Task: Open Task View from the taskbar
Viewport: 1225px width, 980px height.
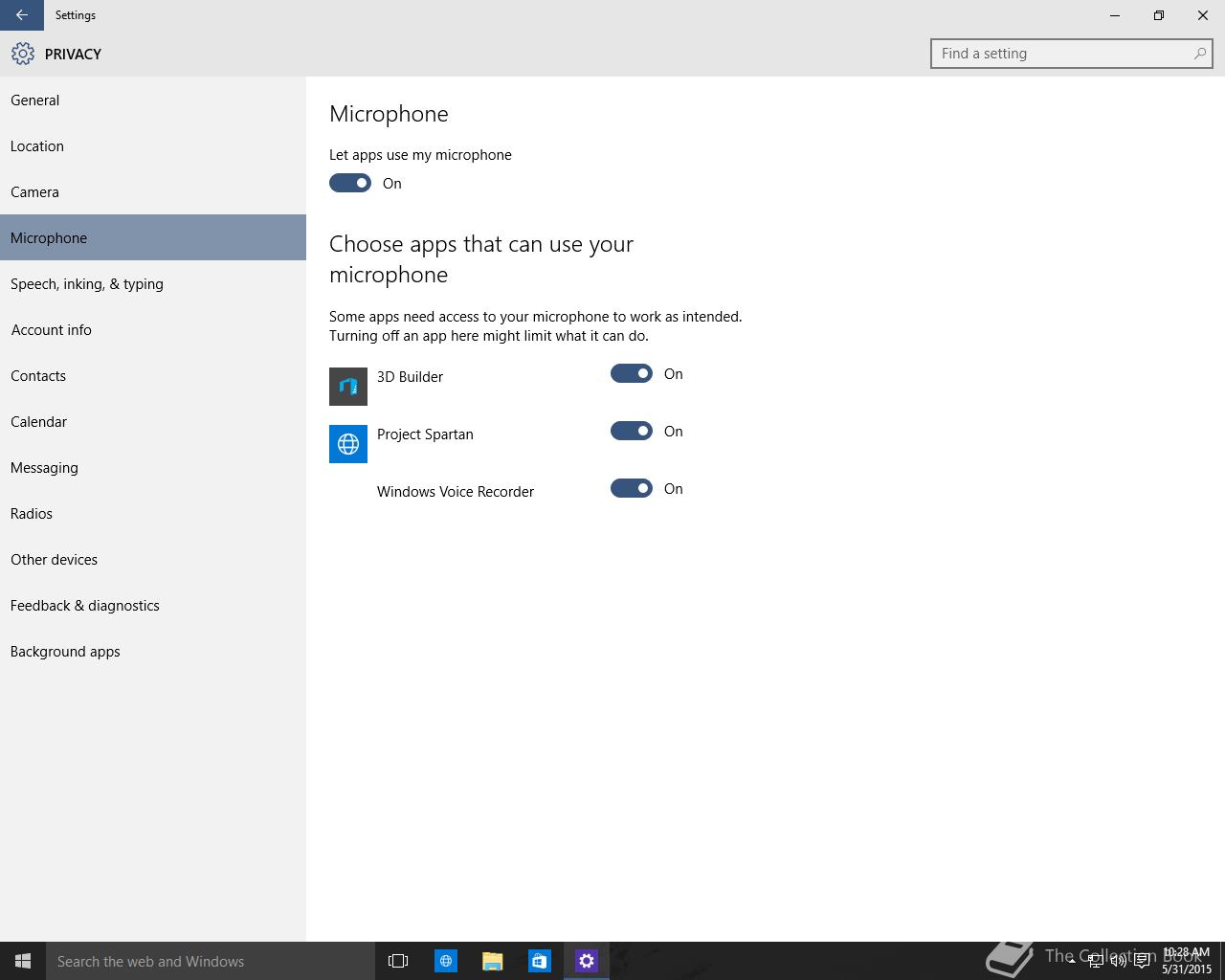Action: point(398,961)
